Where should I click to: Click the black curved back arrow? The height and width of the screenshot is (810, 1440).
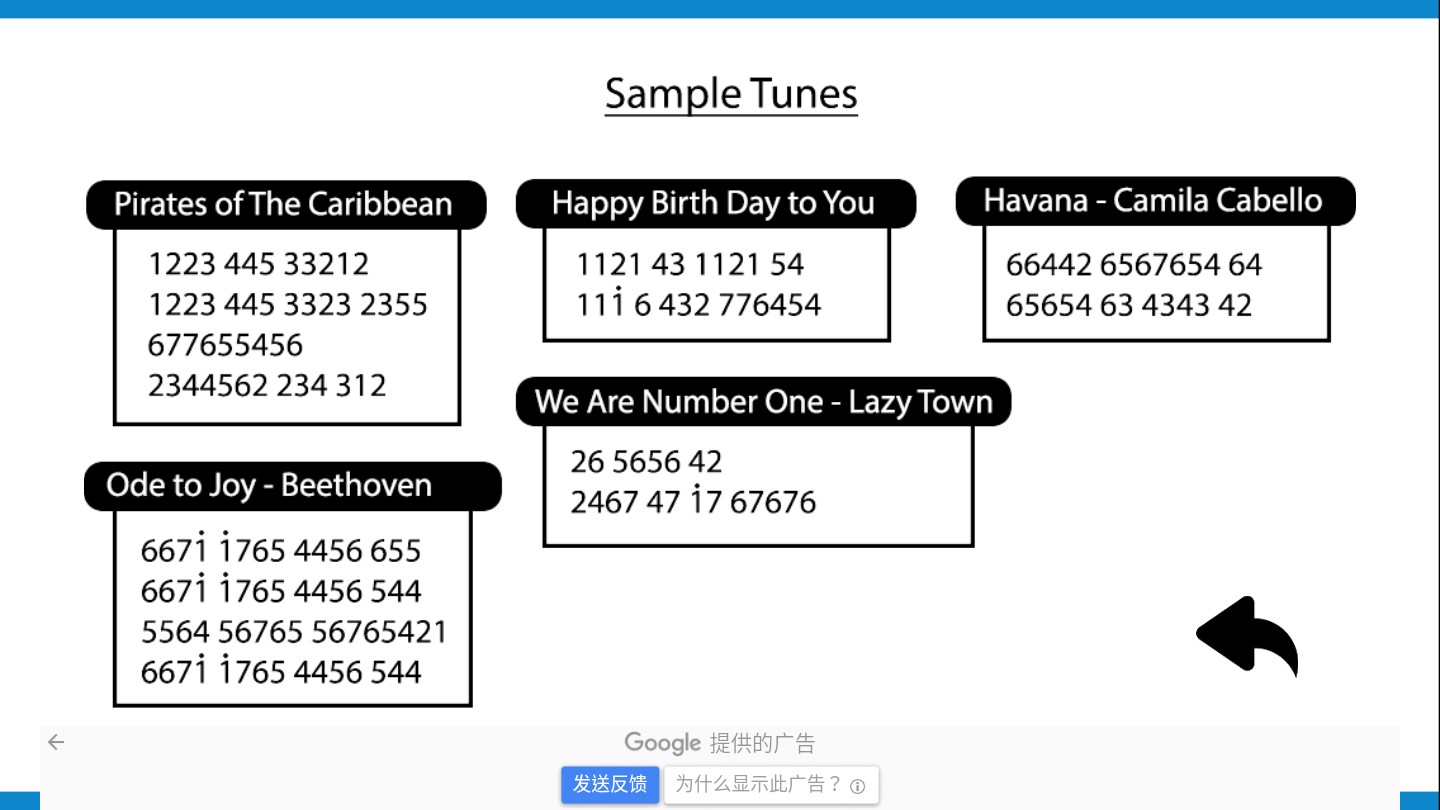(x=1247, y=635)
